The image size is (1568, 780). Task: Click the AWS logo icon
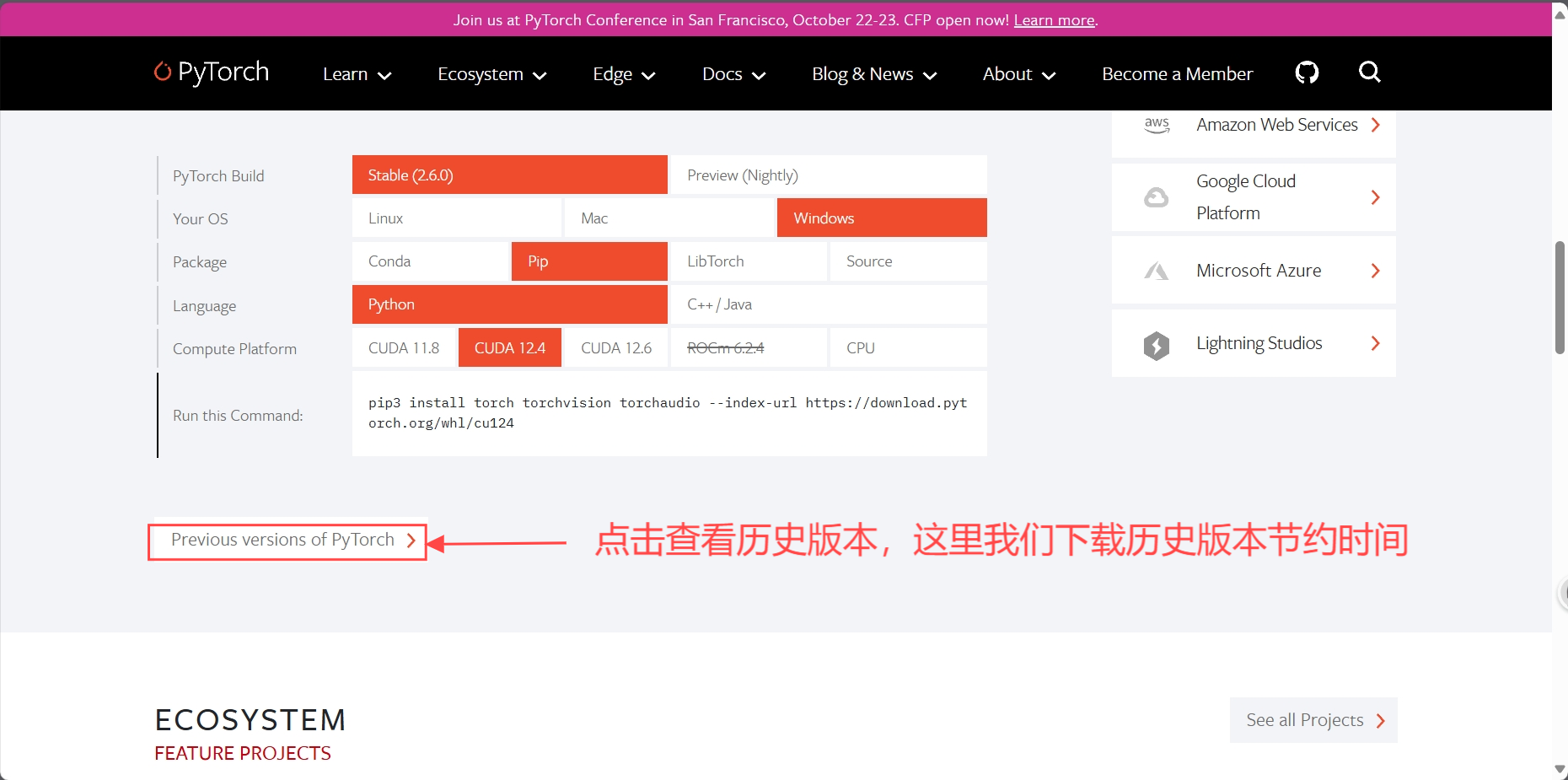coord(1157,125)
